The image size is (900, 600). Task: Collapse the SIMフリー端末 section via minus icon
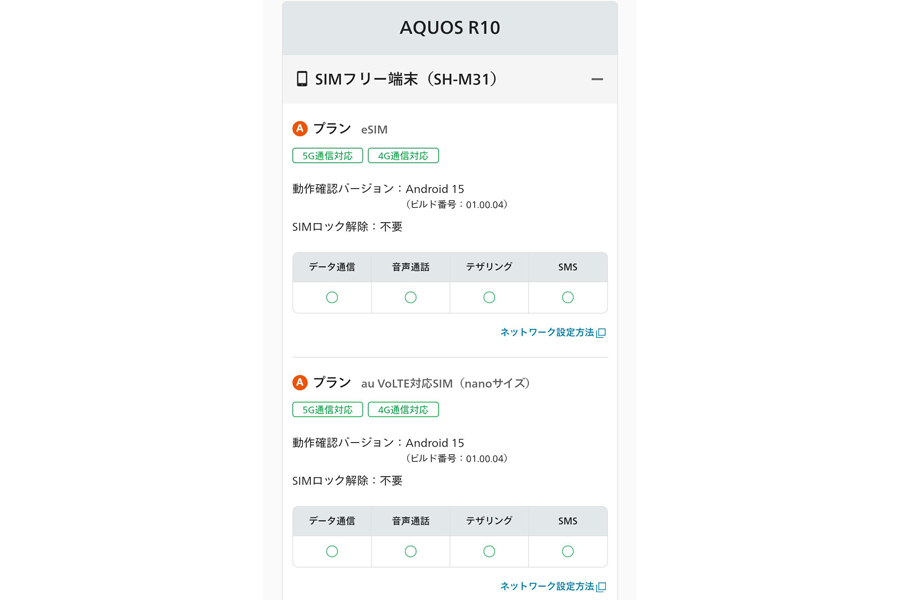[597, 79]
